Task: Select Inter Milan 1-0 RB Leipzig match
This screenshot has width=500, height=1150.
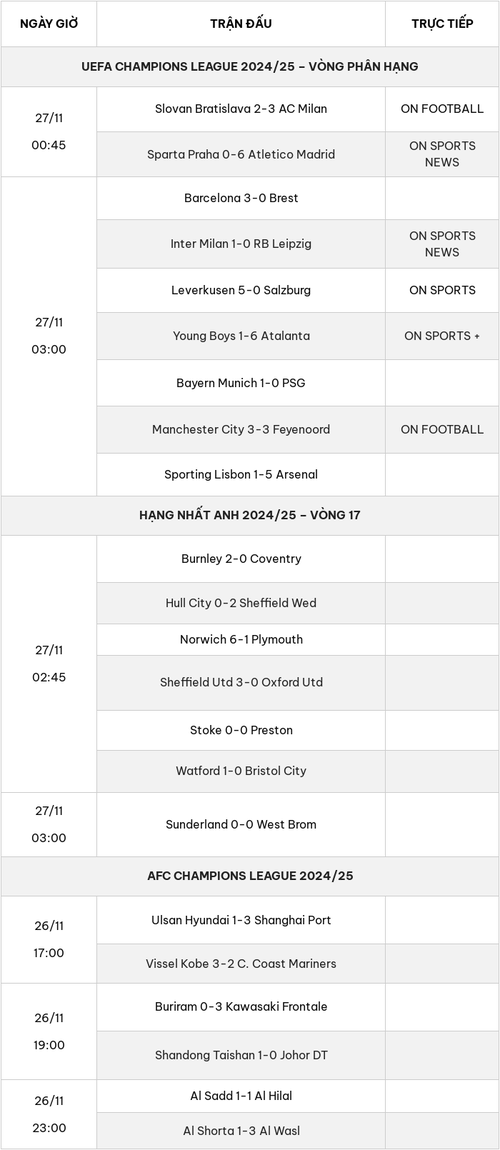Action: pyautogui.click(x=240, y=243)
